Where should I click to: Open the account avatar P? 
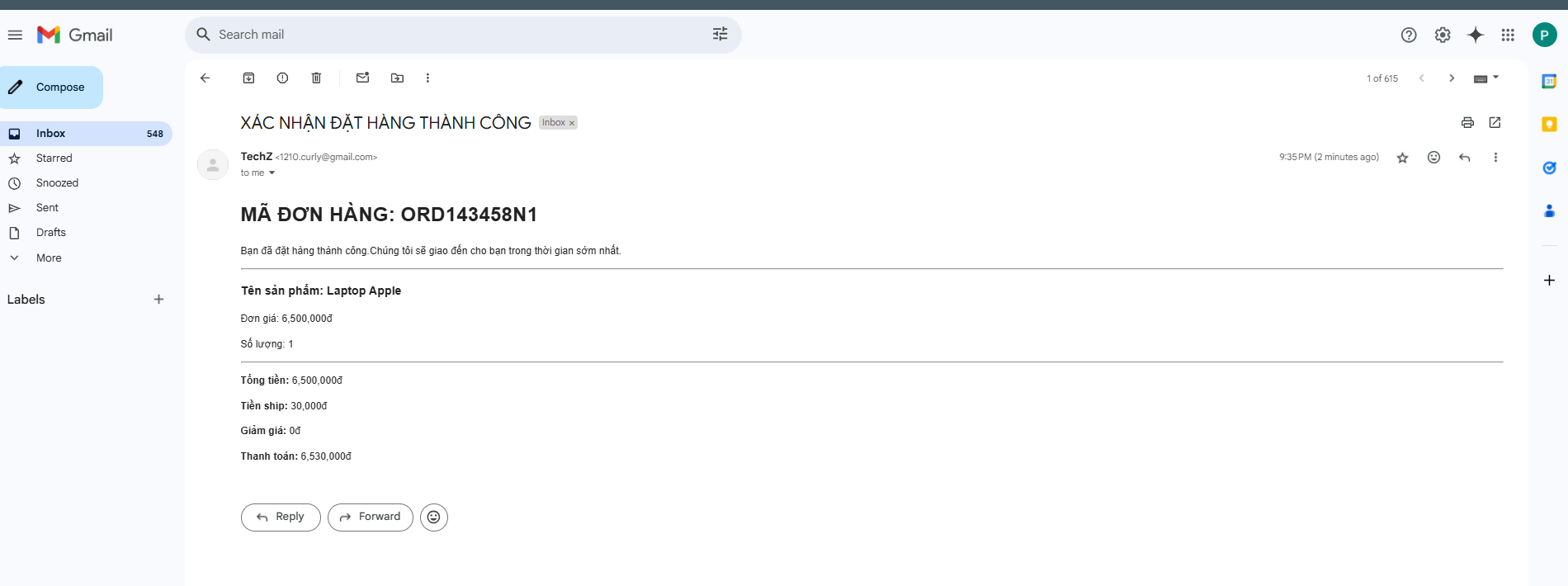point(1544,35)
